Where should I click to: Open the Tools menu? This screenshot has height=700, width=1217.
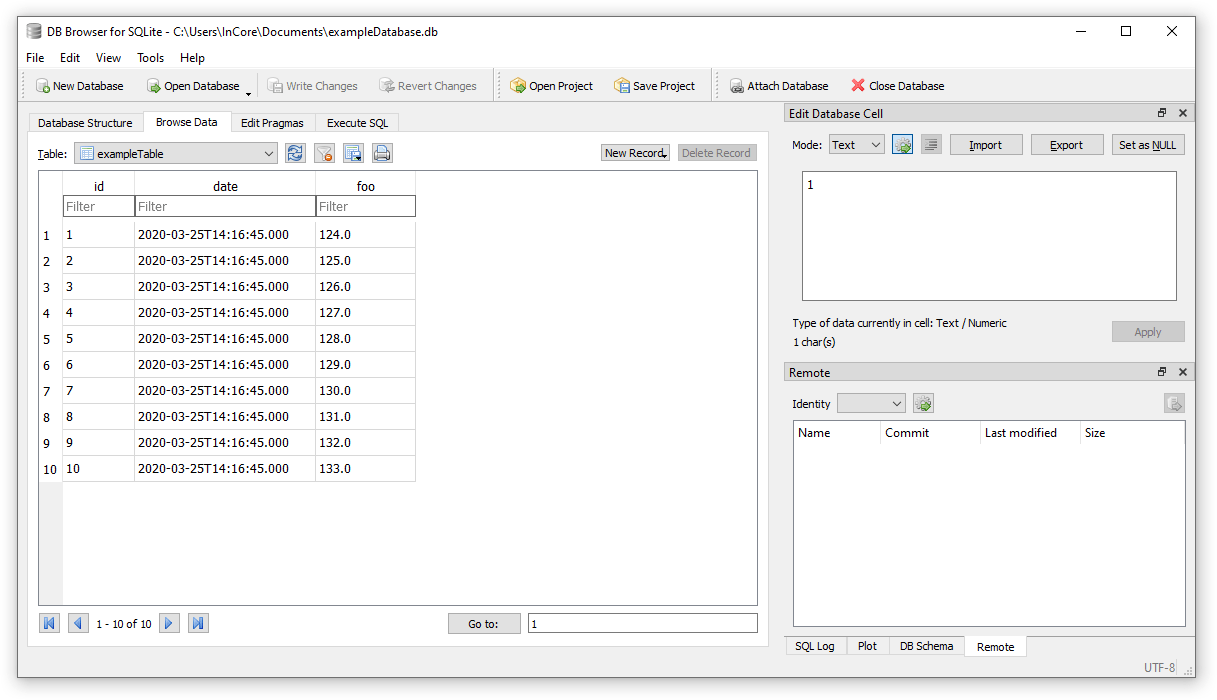(x=151, y=58)
